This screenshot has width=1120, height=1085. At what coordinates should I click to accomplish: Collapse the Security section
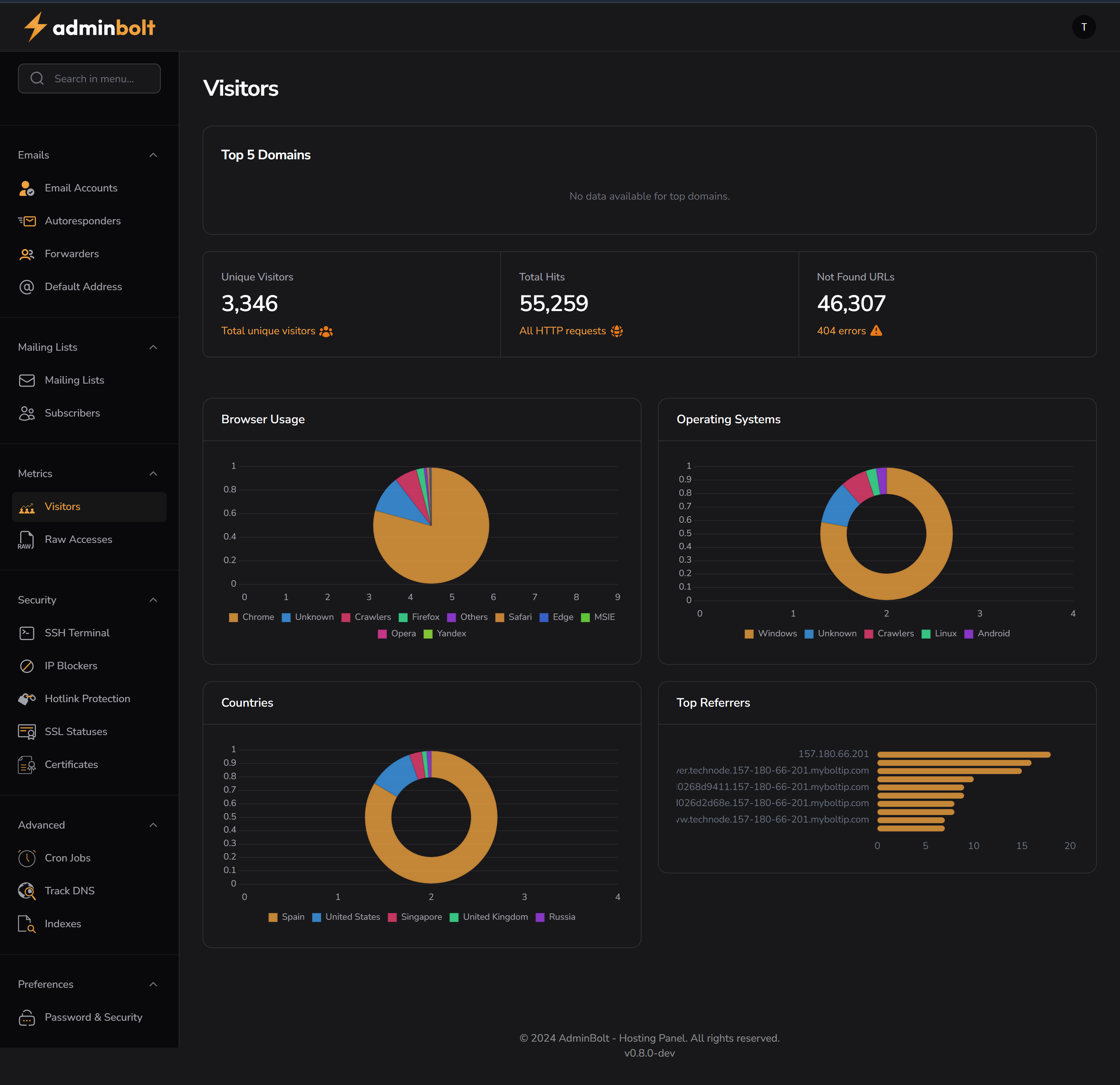(x=153, y=600)
